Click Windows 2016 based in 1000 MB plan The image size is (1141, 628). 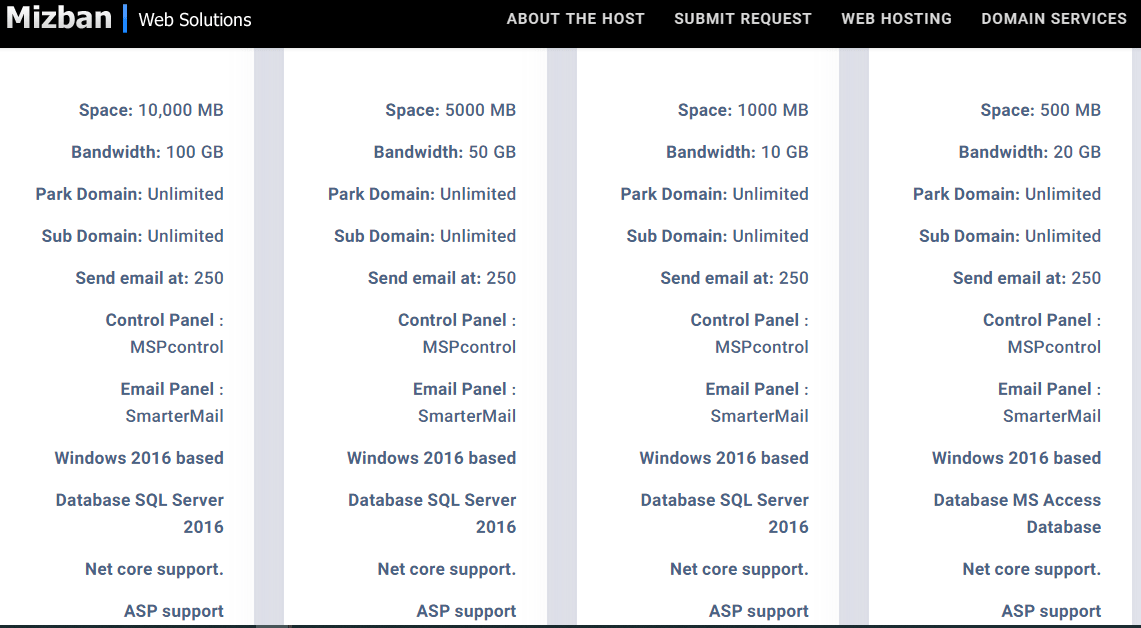coord(724,458)
